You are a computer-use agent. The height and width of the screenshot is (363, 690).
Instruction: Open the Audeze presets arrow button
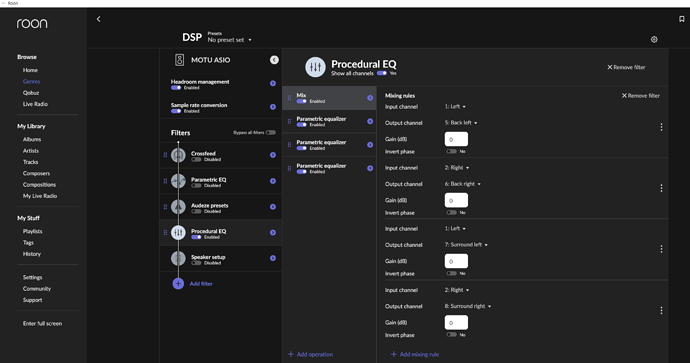point(273,207)
